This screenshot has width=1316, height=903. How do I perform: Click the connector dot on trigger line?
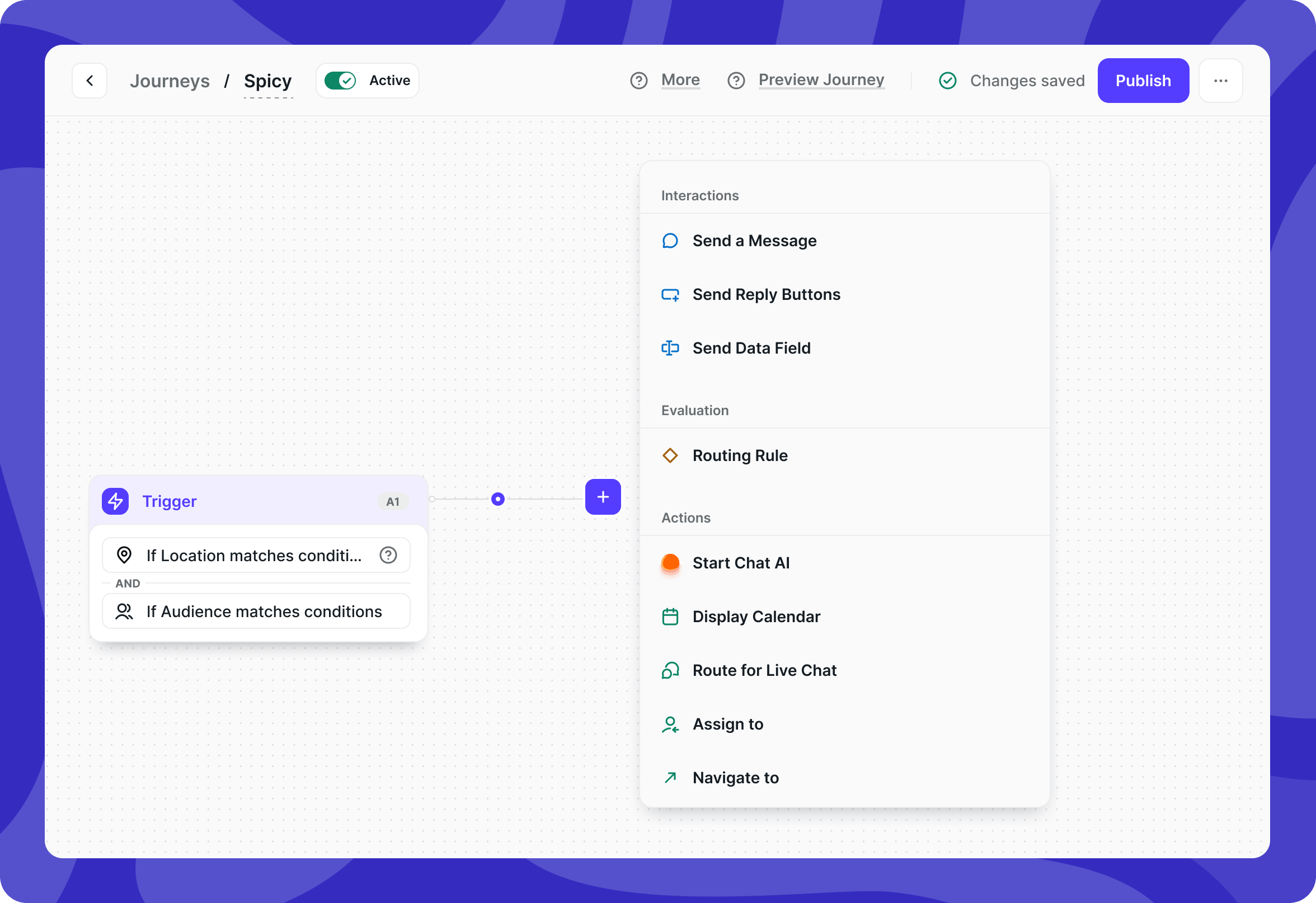click(498, 498)
